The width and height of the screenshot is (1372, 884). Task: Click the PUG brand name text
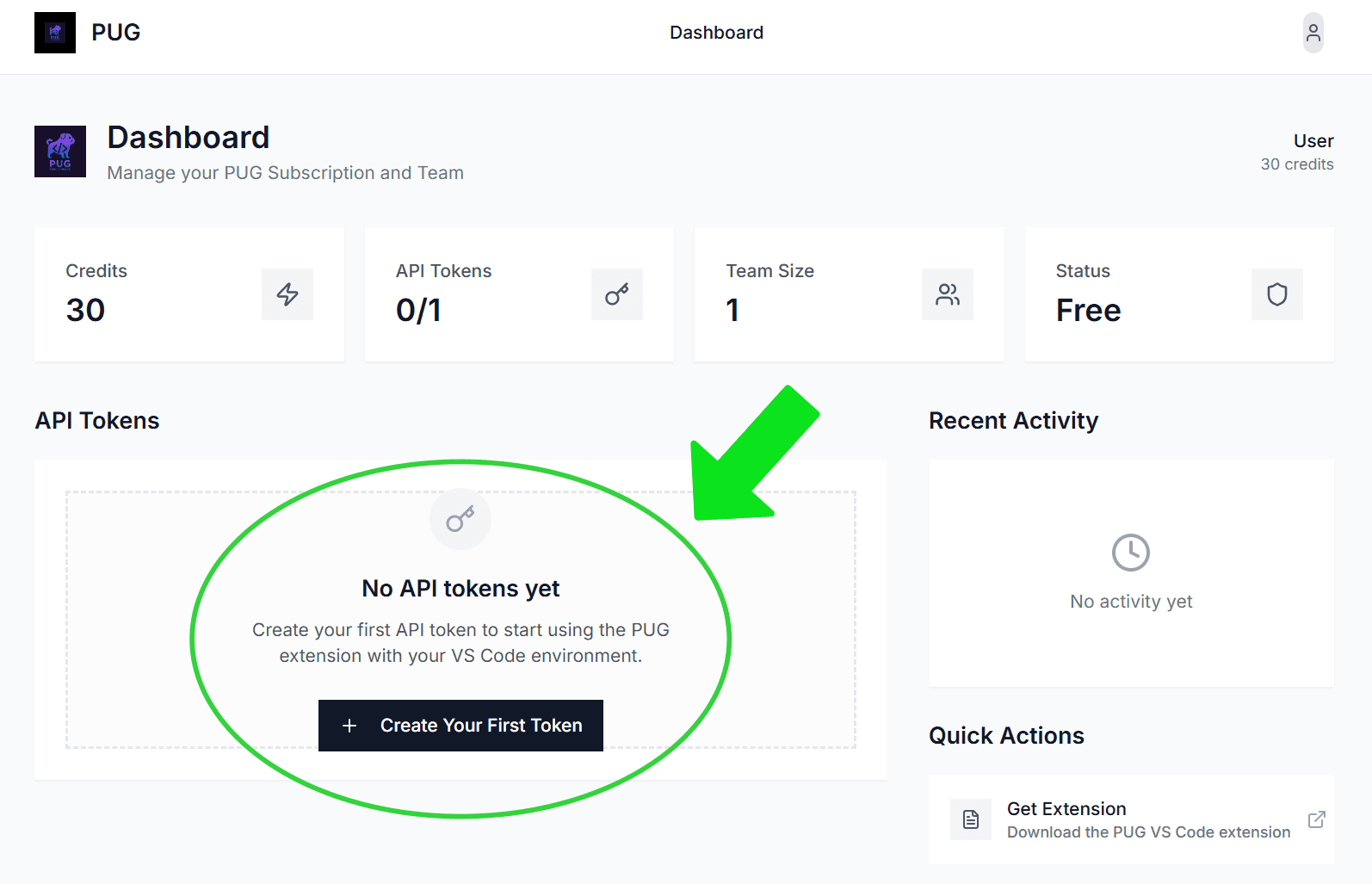[116, 33]
